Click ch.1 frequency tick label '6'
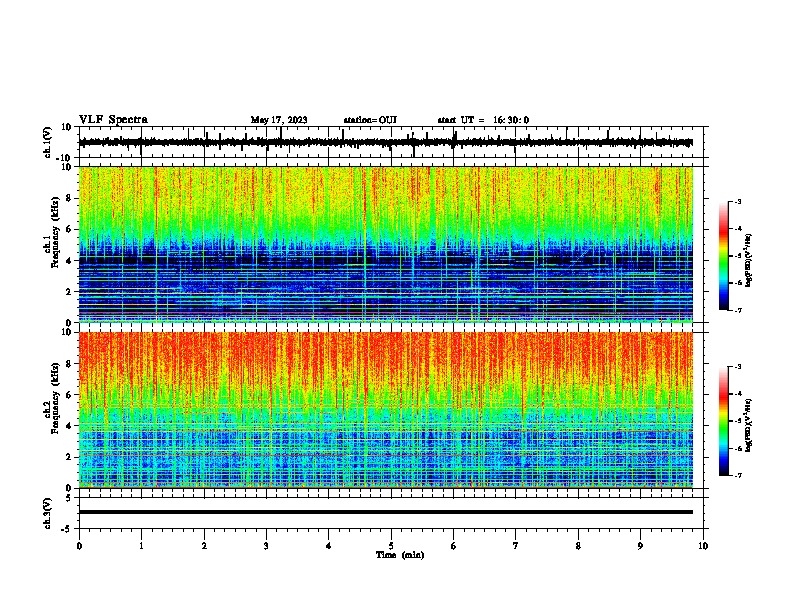 [71, 229]
